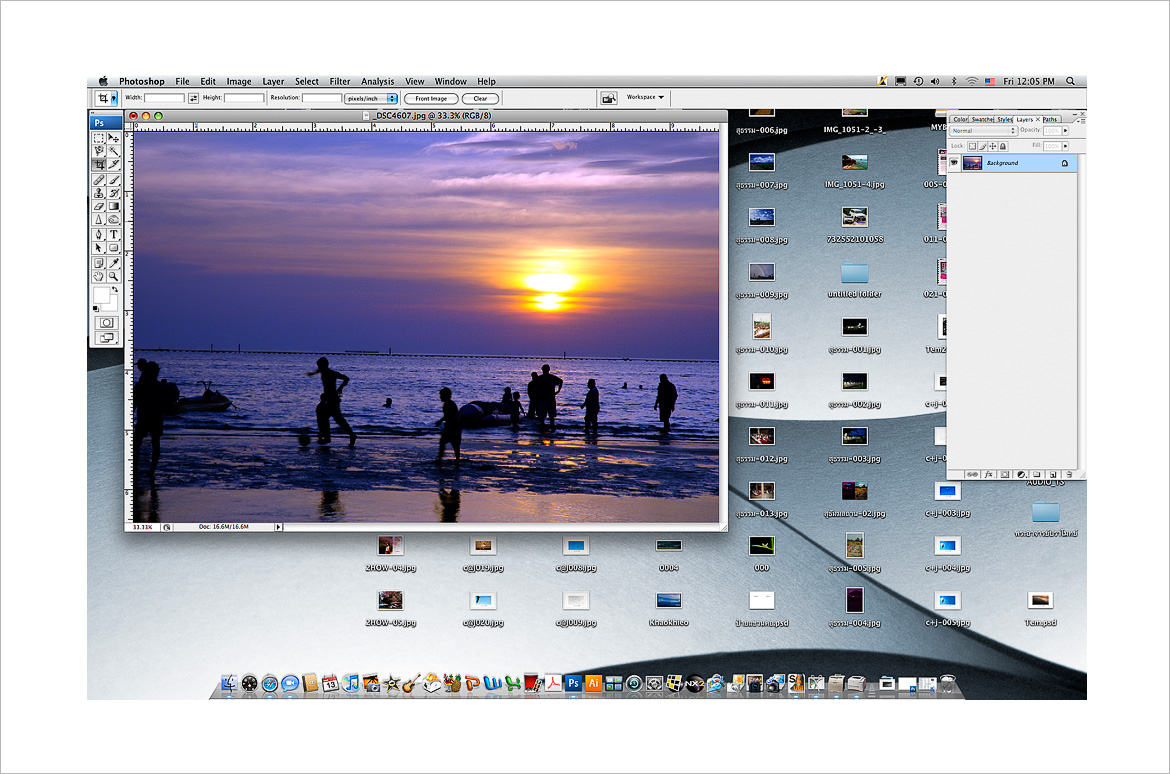Pick the Horizontal Type tool
The height and width of the screenshot is (774, 1170).
[113, 234]
